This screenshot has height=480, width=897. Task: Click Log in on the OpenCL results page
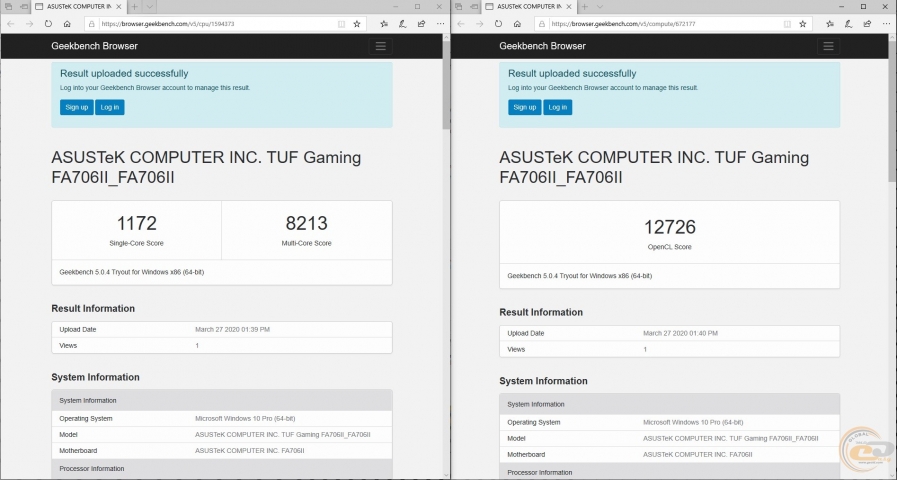(x=557, y=107)
